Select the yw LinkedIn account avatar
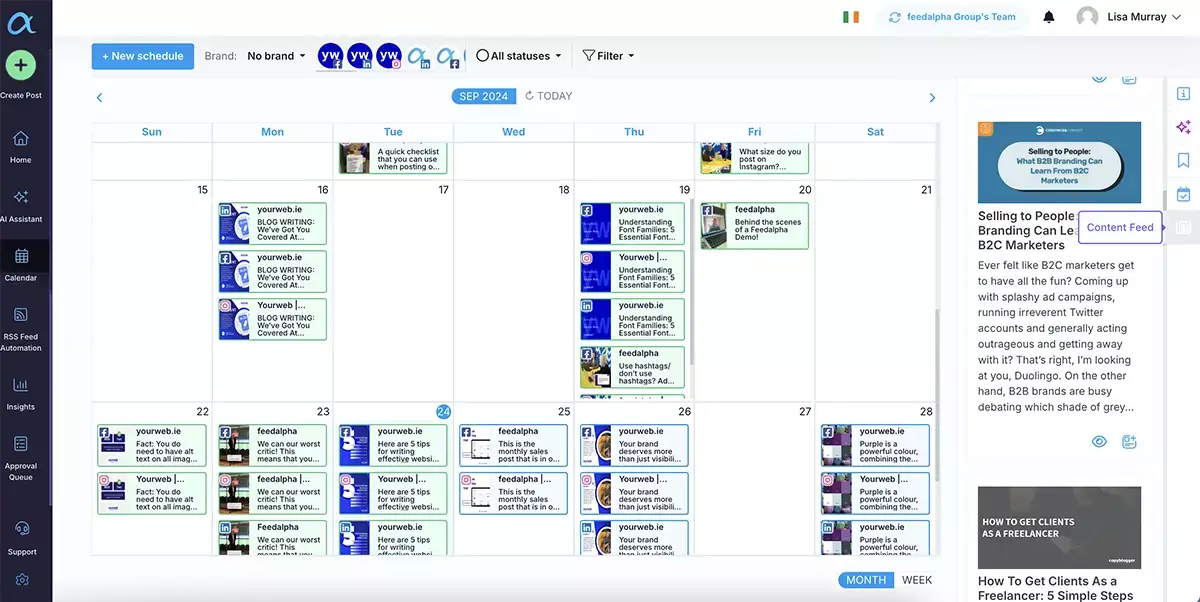Viewport: 1200px width, 602px height. point(360,56)
